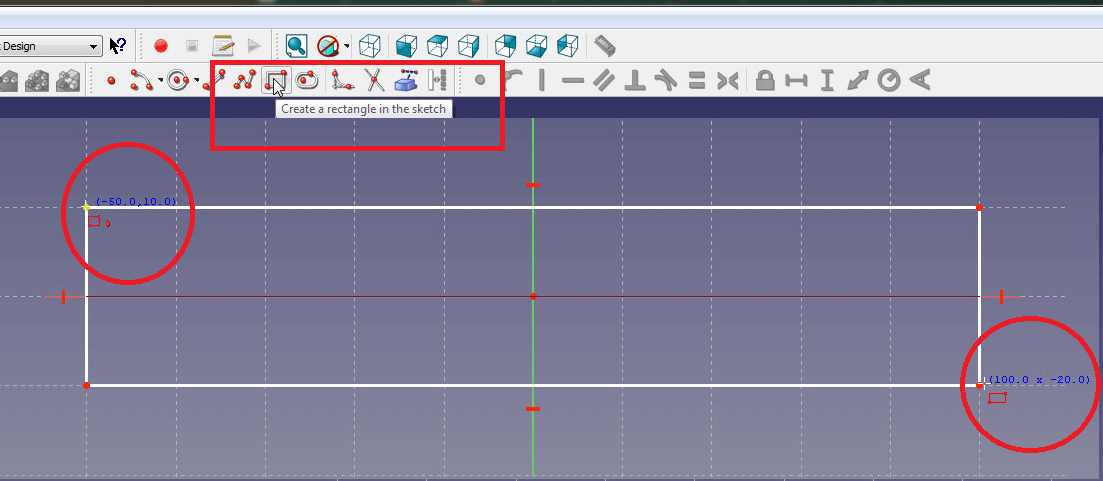Select the rectangle sketch tool

tap(276, 80)
